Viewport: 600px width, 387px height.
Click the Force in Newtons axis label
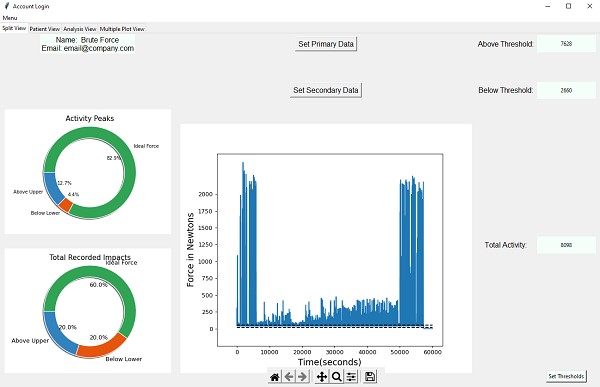[x=190, y=250]
